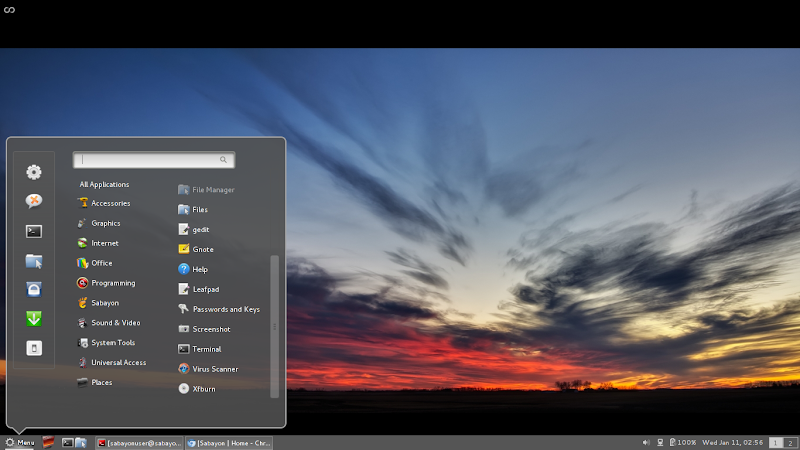Select the Sound & Video category

pyautogui.click(x=114, y=323)
